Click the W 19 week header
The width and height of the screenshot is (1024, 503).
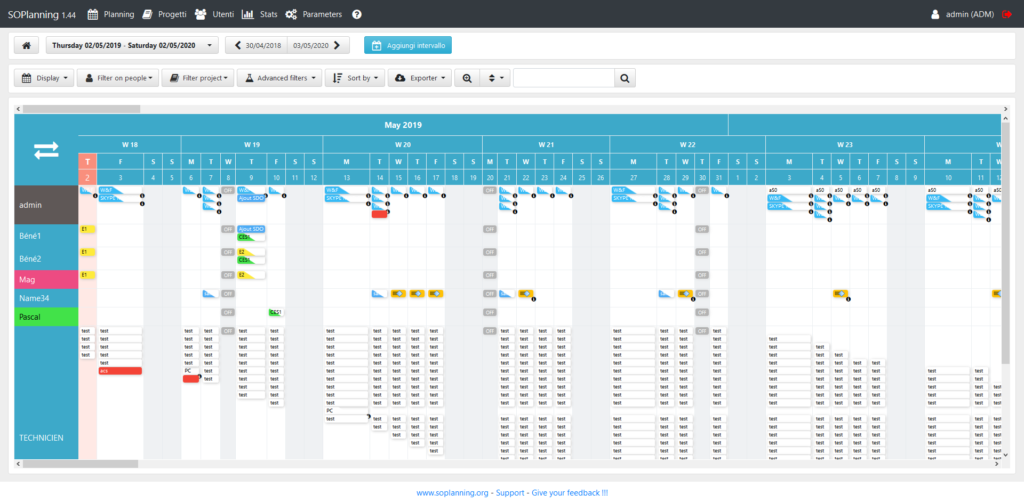tap(251, 144)
